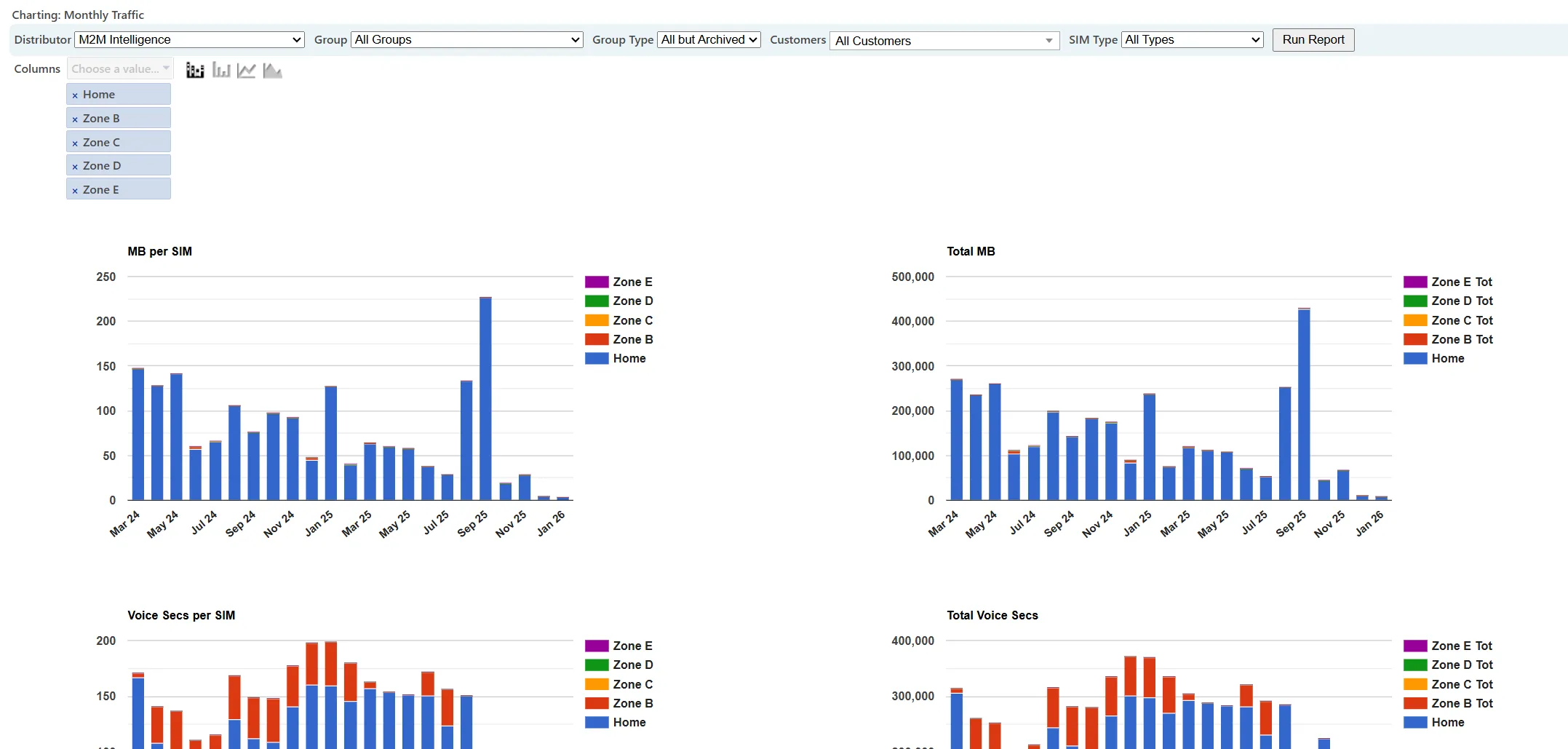Click Zone C Tot swatch in Total Voice Secs legend

pyautogui.click(x=1415, y=684)
